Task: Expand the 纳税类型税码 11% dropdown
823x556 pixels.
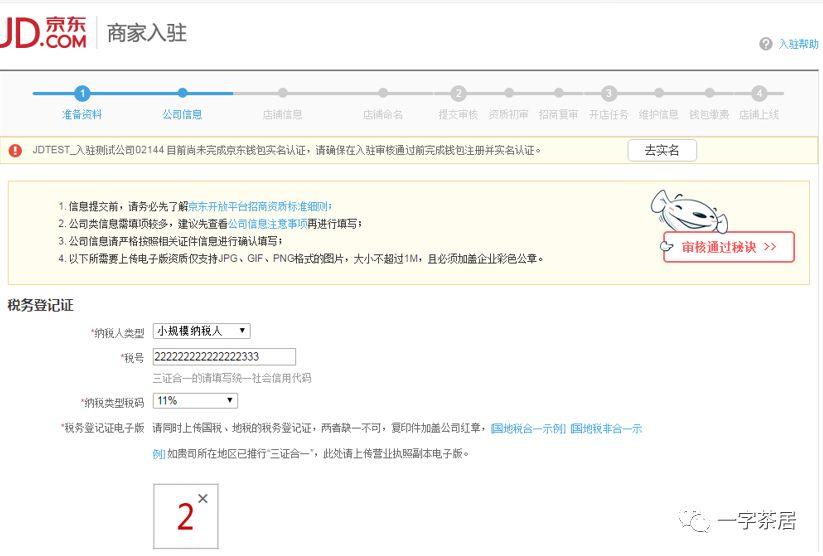Action: pos(195,401)
